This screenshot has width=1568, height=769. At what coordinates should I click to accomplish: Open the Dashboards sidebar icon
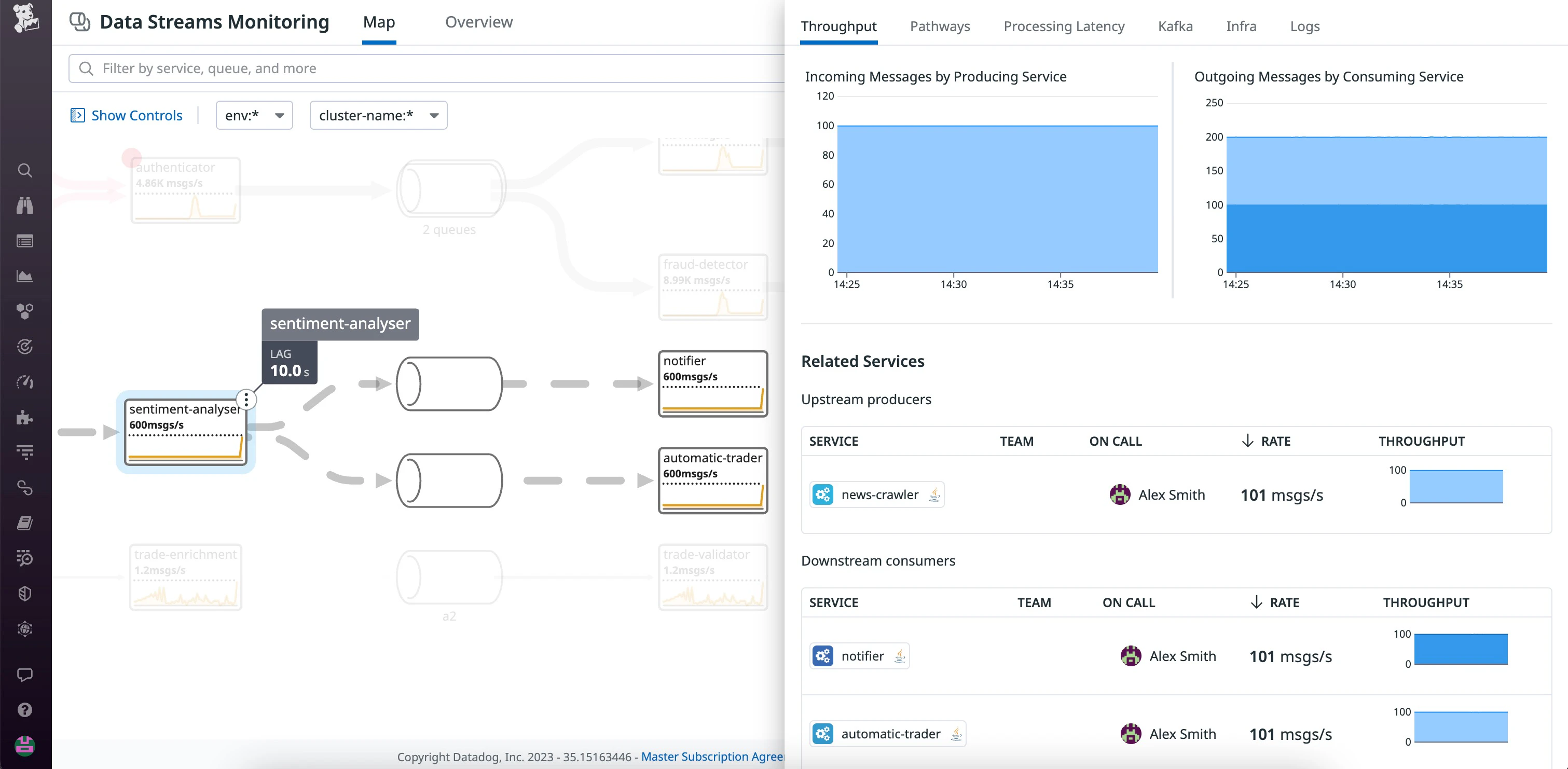24,241
